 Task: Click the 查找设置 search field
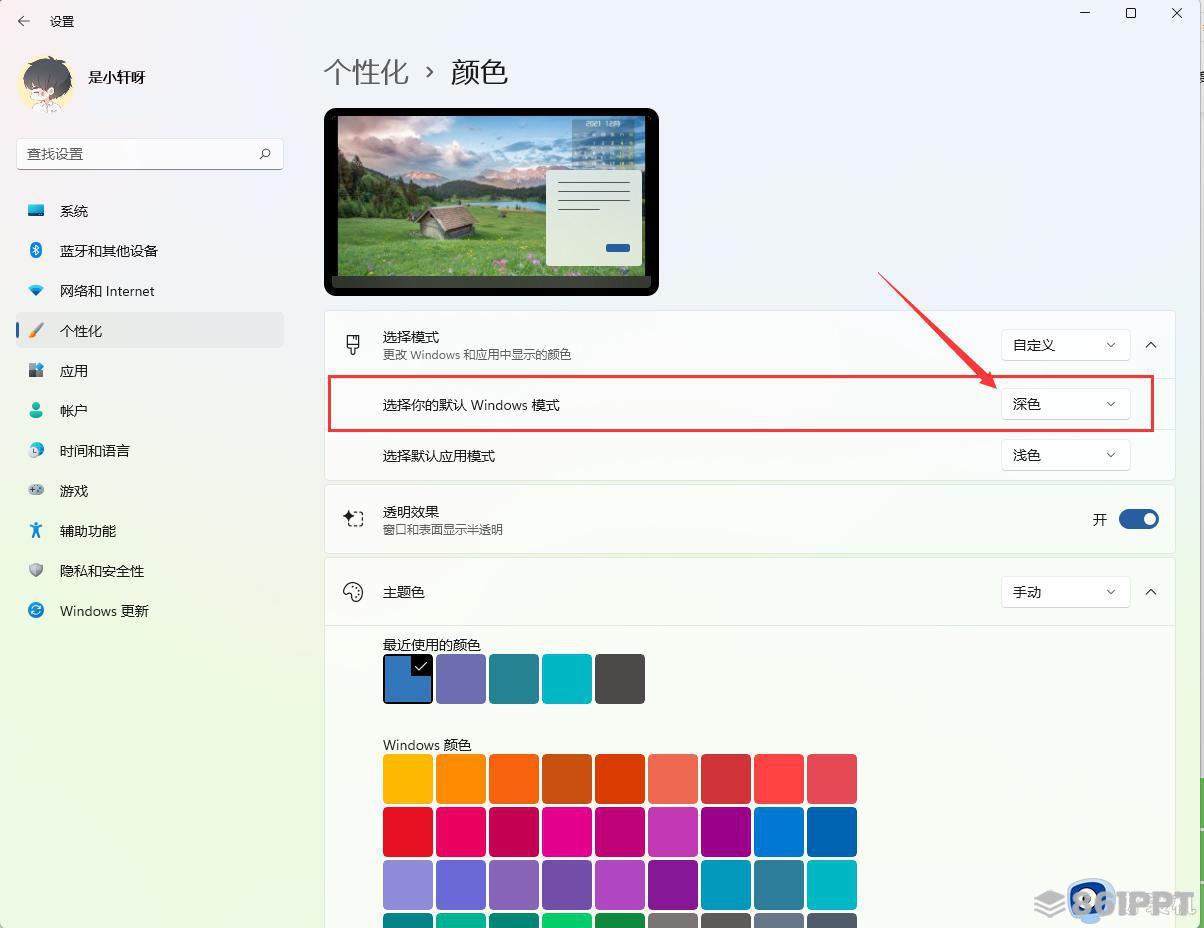pos(150,154)
